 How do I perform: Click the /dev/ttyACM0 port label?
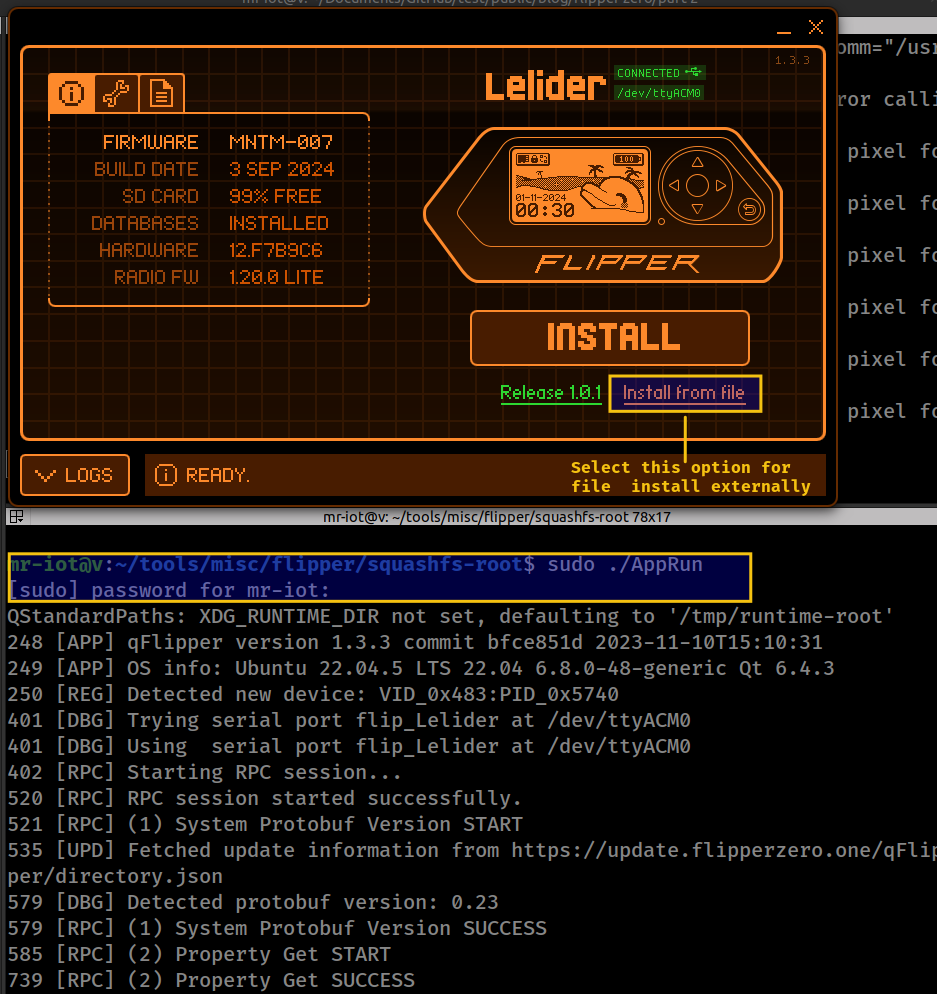[659, 93]
